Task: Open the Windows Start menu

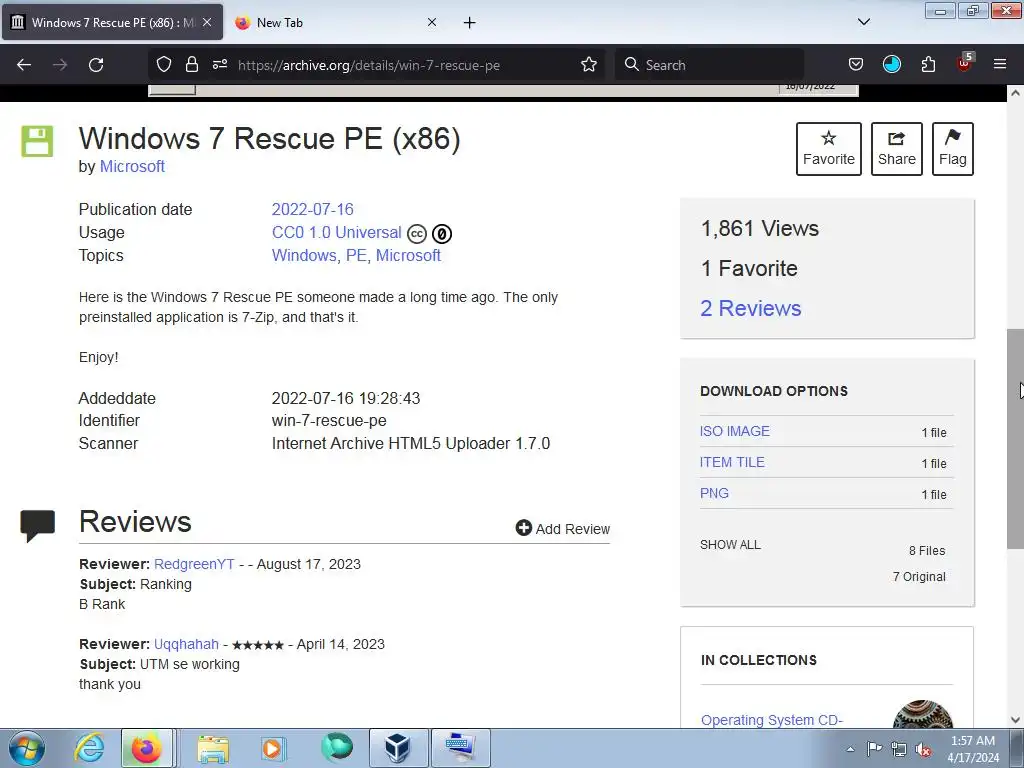Action: pyautogui.click(x=26, y=748)
